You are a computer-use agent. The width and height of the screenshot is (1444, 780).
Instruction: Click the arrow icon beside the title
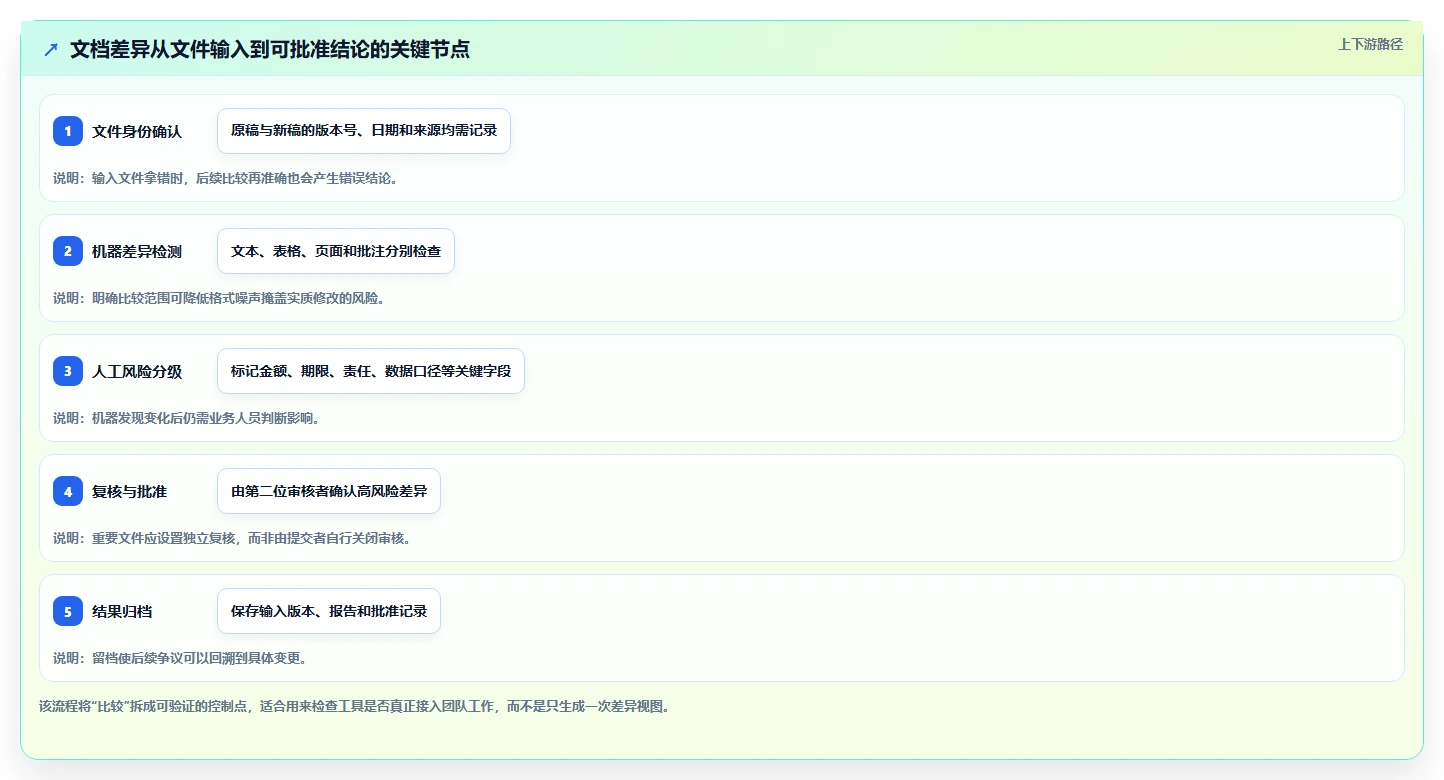click(51, 49)
